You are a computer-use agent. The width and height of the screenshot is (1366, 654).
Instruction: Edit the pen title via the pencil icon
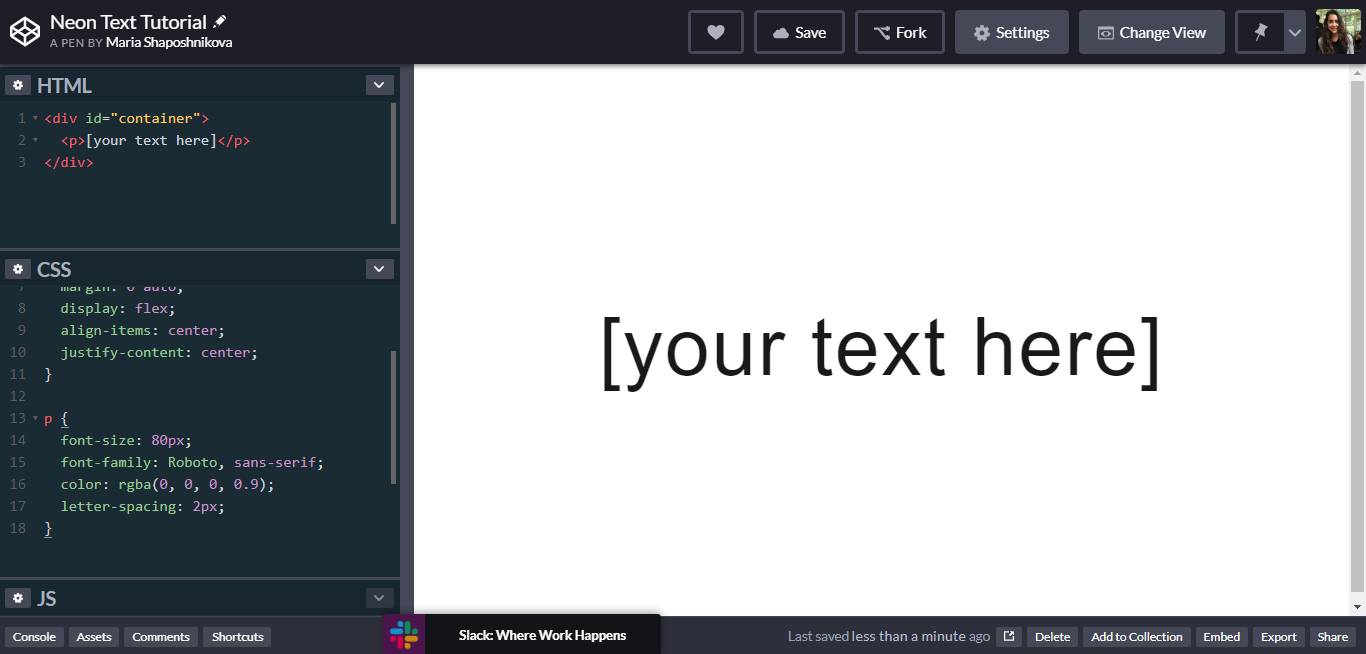point(218,20)
